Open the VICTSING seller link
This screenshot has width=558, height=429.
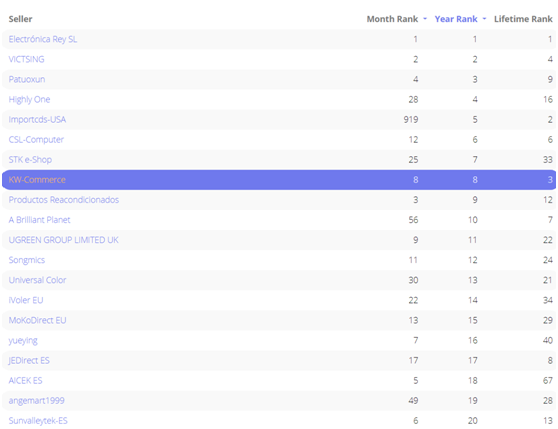pyautogui.click(x=26, y=59)
